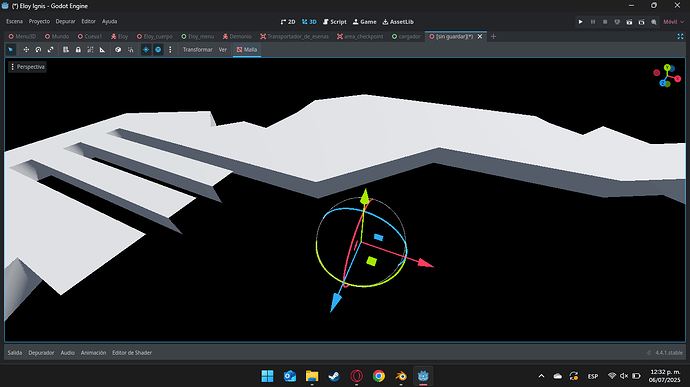Open the Proyecto menu
The image size is (690, 387).
(39, 21)
